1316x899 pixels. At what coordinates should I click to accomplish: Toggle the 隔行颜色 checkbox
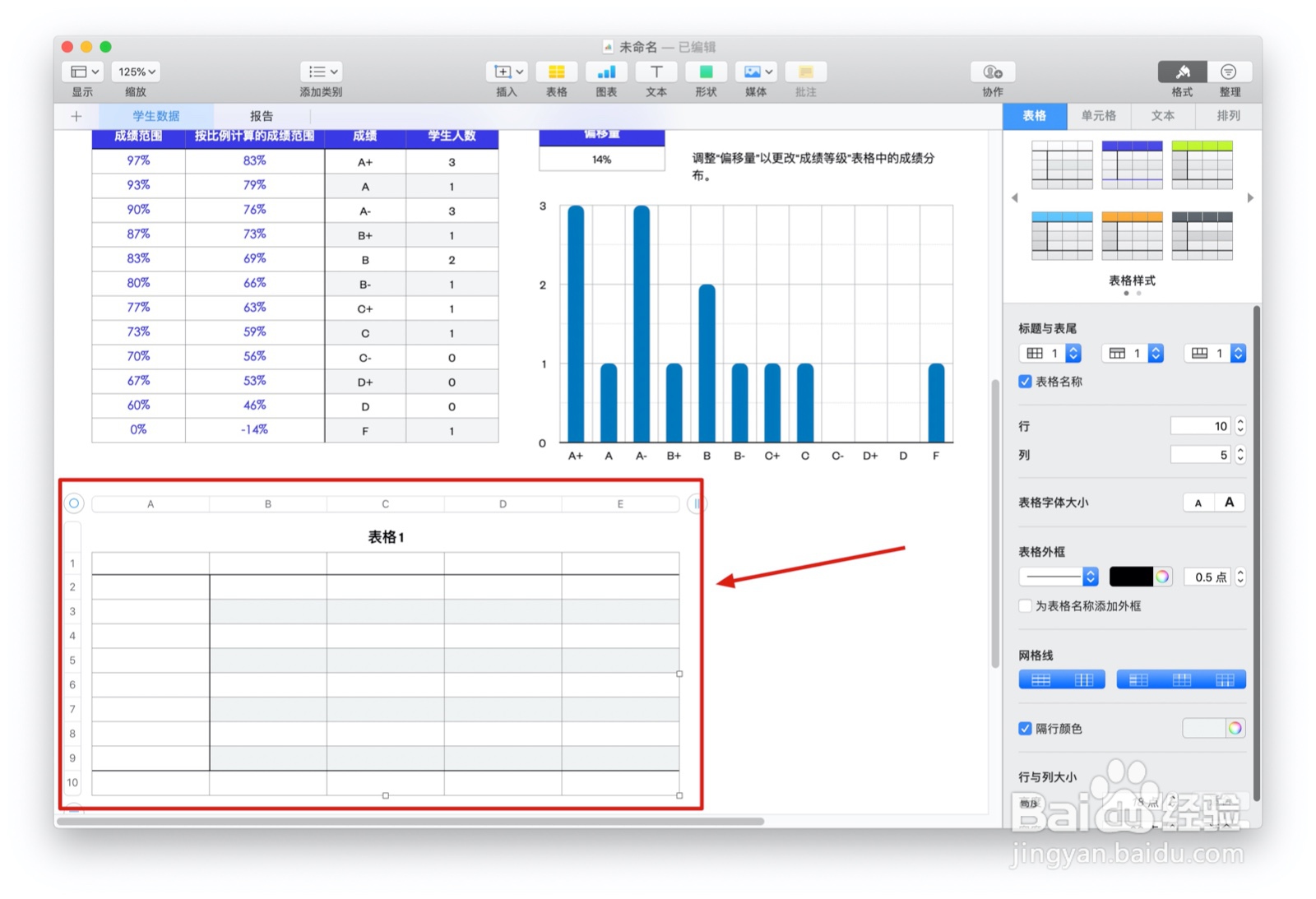pos(1025,728)
